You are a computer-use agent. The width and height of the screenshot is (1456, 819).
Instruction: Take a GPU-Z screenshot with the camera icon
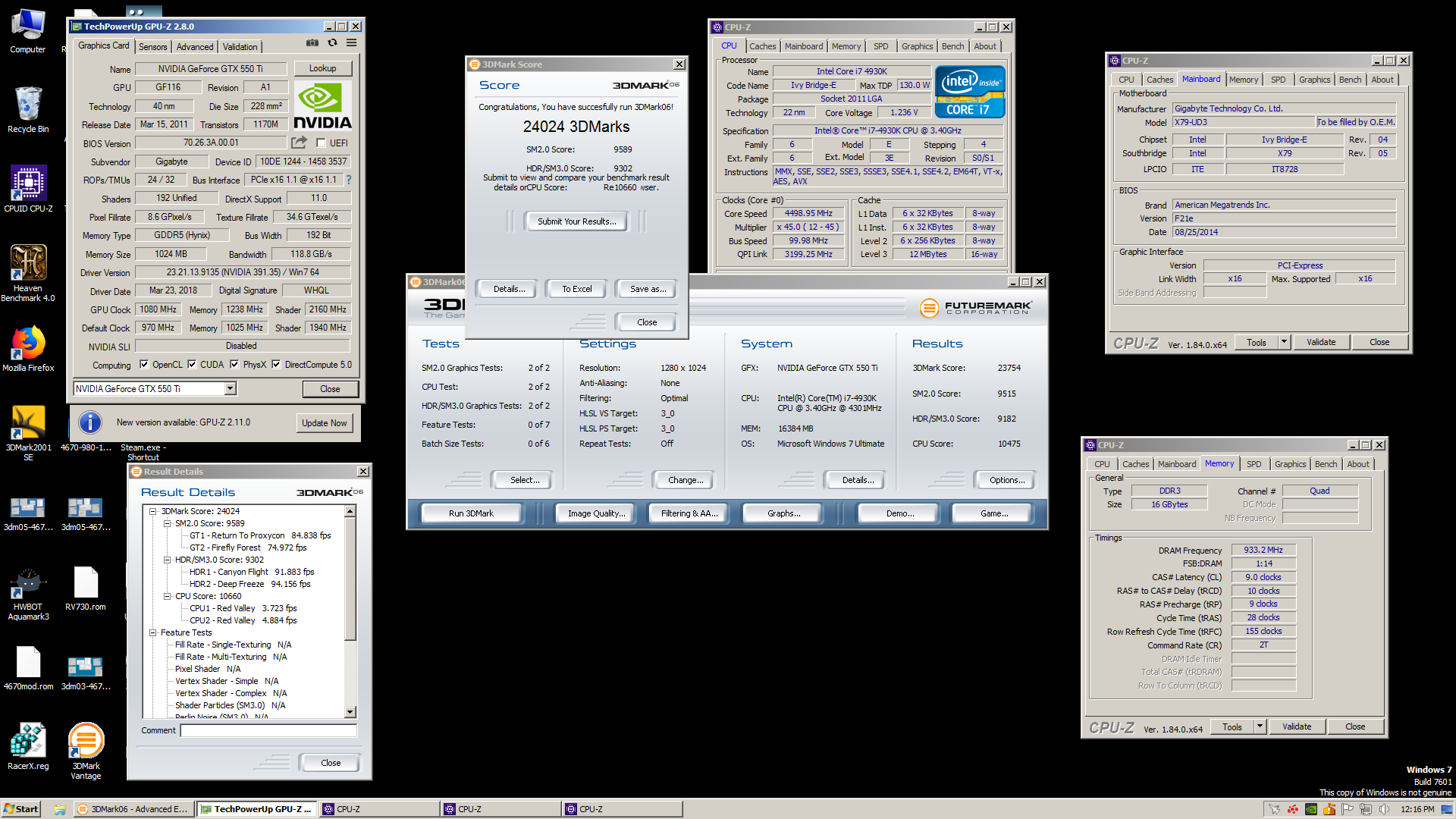coord(312,43)
